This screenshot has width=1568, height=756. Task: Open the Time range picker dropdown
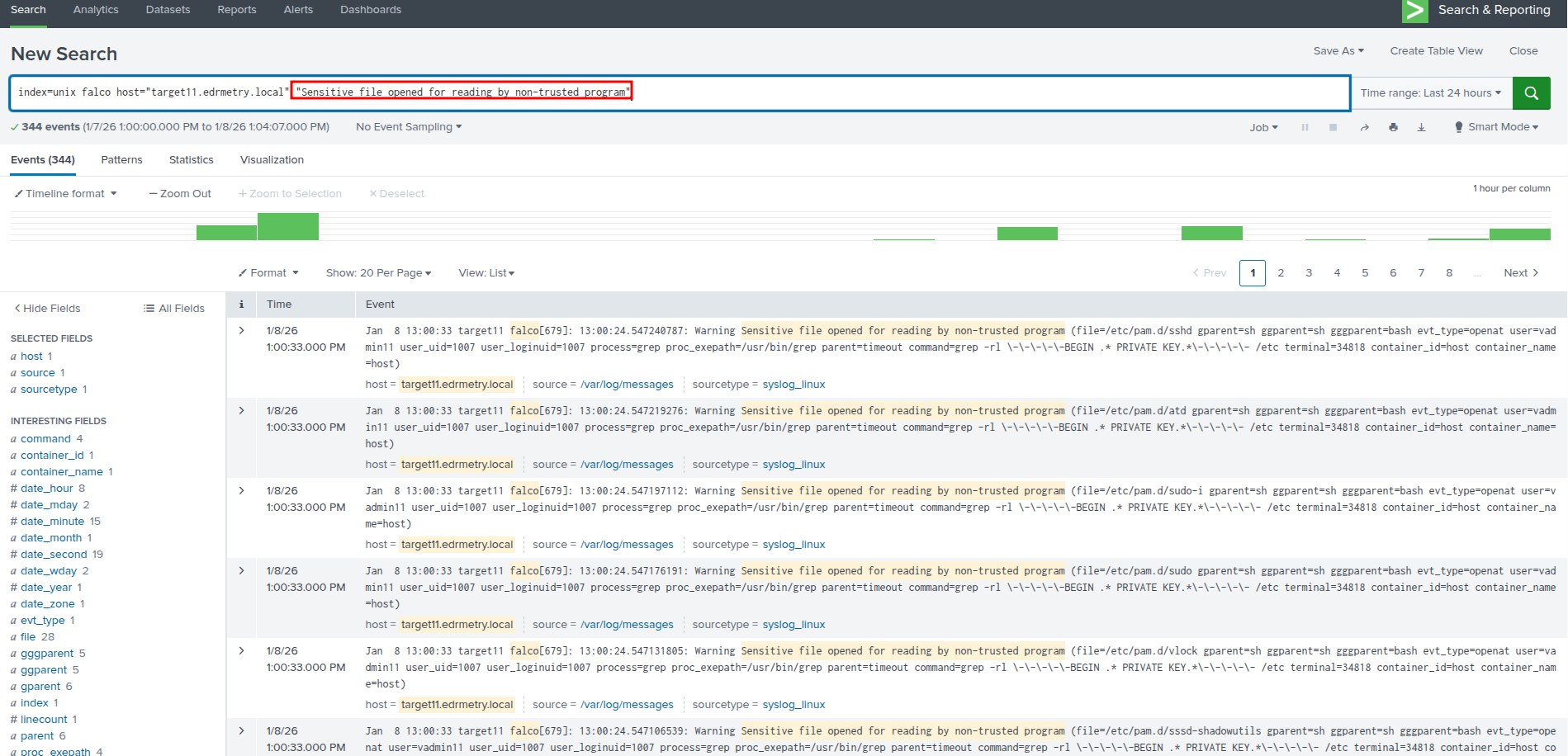click(1430, 93)
